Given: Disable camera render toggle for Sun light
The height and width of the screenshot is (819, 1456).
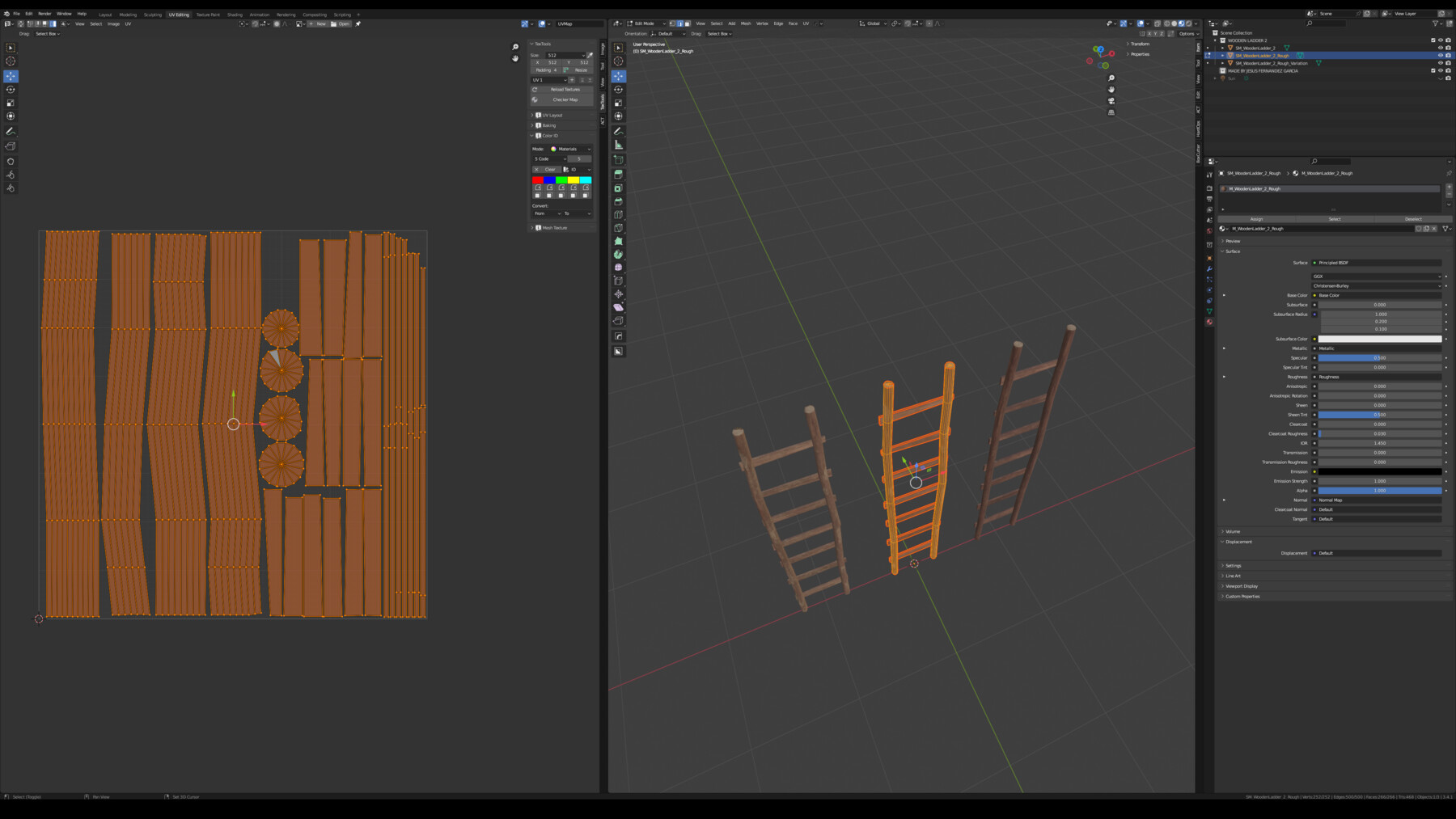Looking at the screenshot, I should click(x=1449, y=78).
